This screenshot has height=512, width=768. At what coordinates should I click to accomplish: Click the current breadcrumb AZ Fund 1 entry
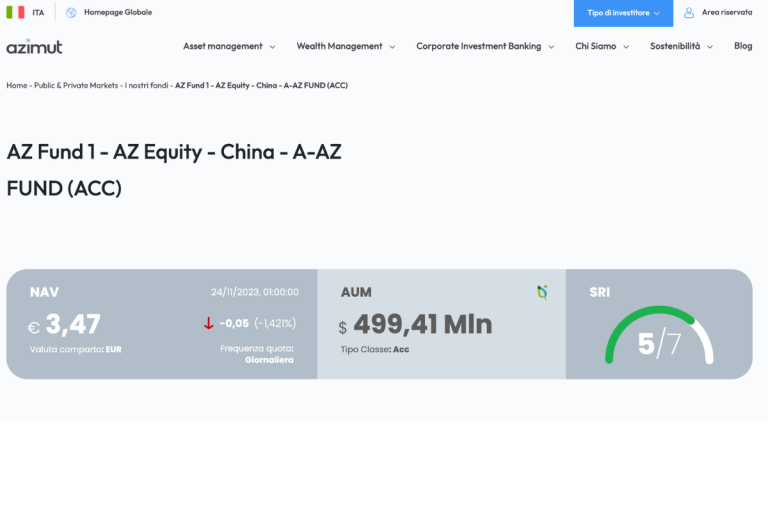click(x=262, y=85)
